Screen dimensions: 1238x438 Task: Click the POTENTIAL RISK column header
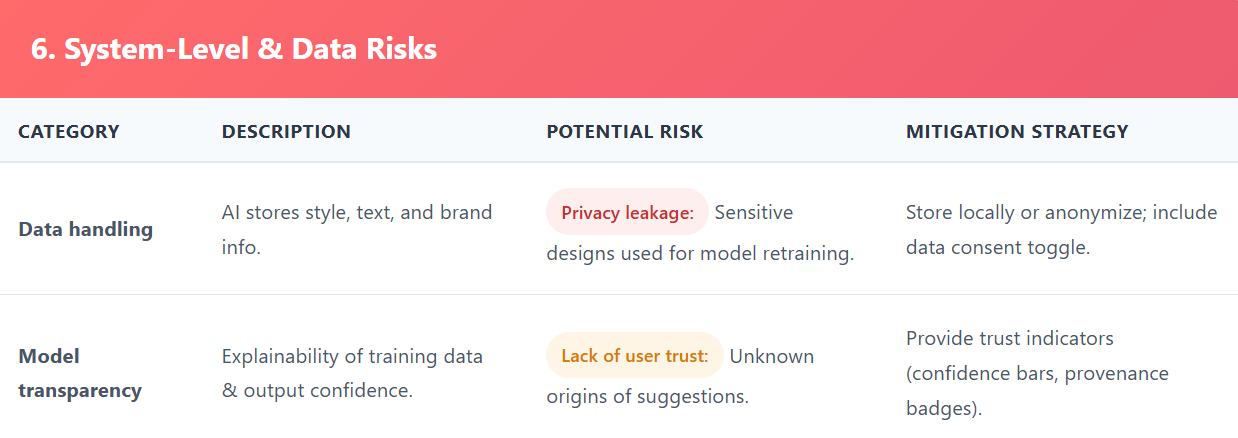[x=624, y=131]
